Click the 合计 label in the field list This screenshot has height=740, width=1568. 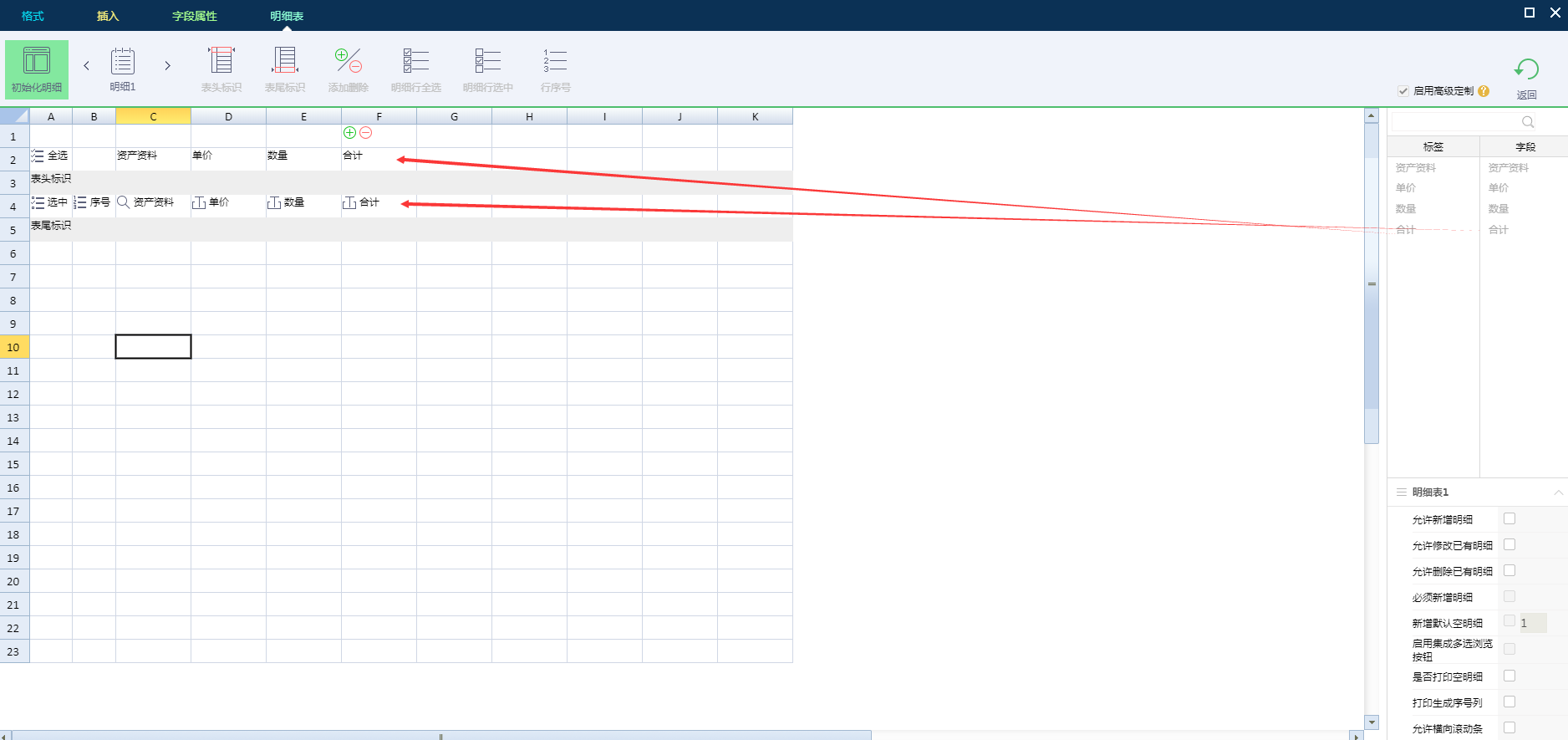[1407, 230]
